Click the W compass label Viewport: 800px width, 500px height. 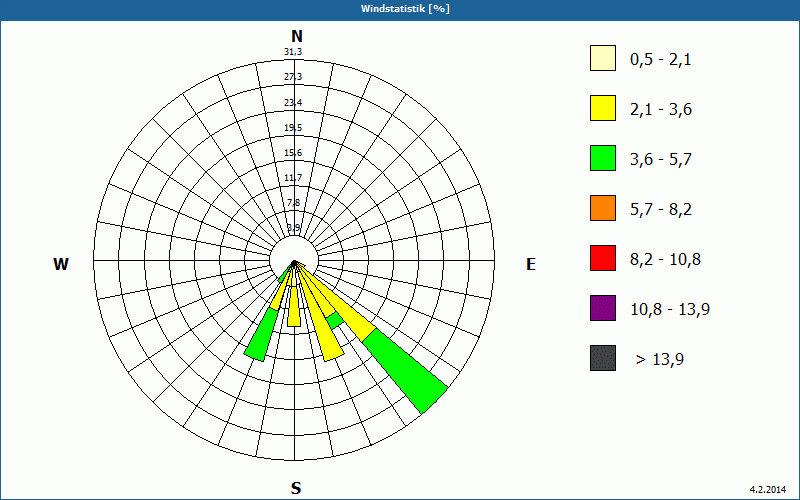61,264
